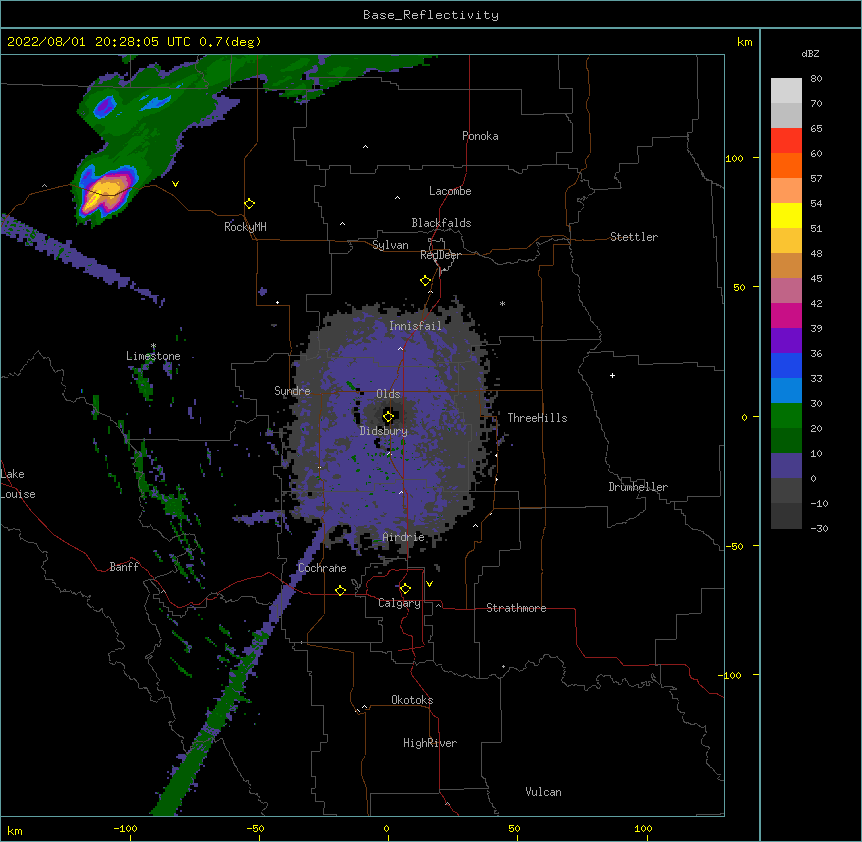862x842 pixels.
Task: Click the Strathmore town label
Action: [516, 608]
